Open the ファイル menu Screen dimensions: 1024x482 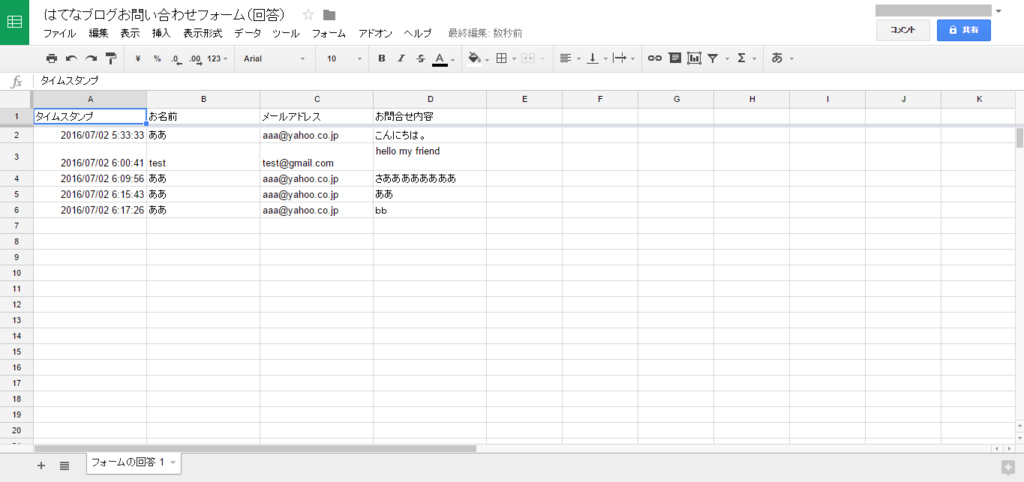point(59,33)
